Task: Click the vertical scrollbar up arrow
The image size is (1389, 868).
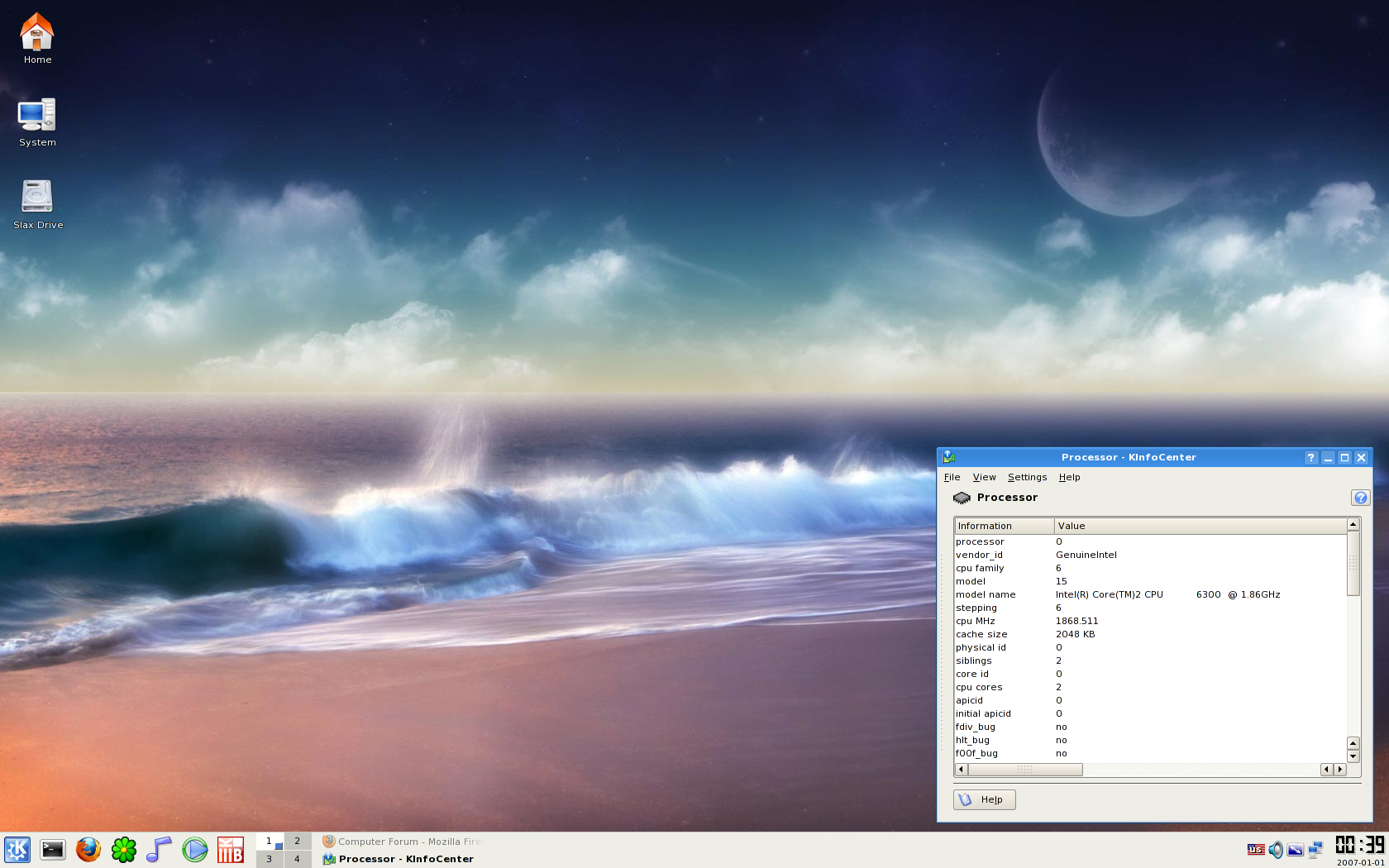Action: pos(1353,525)
